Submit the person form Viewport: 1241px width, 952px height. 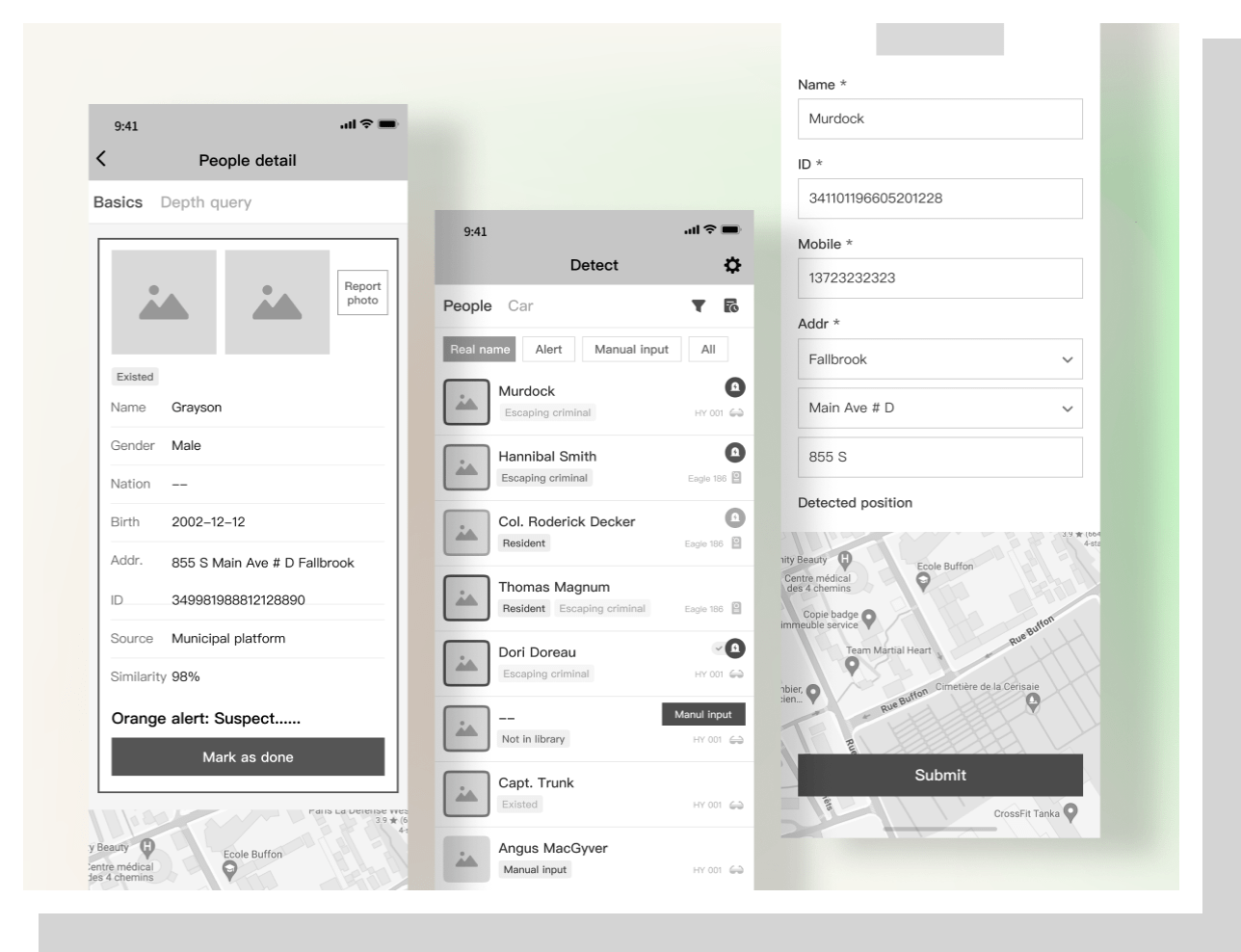coord(940,775)
